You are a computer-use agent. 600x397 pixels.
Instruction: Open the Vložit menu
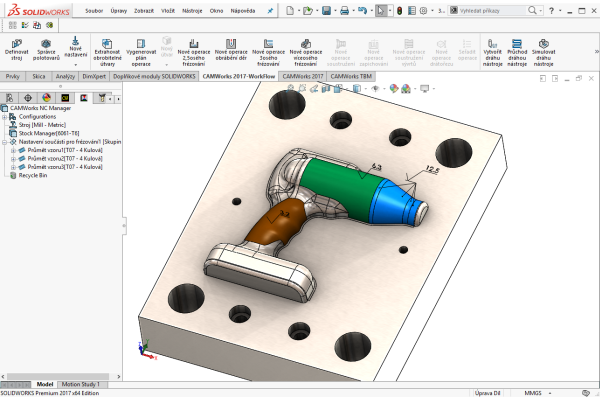point(168,11)
